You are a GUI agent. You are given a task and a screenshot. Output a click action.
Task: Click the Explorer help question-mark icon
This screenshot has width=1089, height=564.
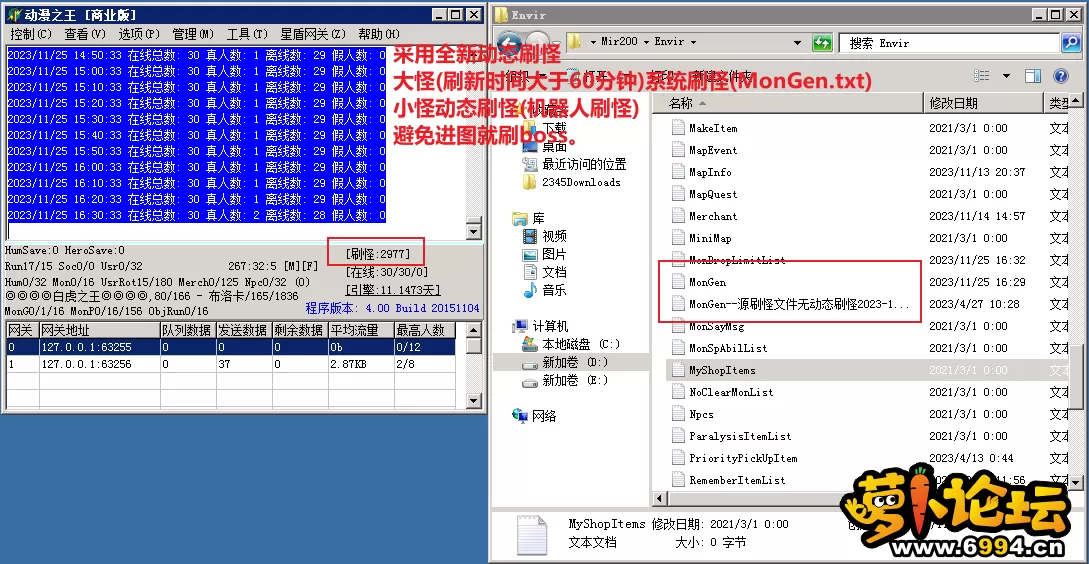click(1061, 76)
